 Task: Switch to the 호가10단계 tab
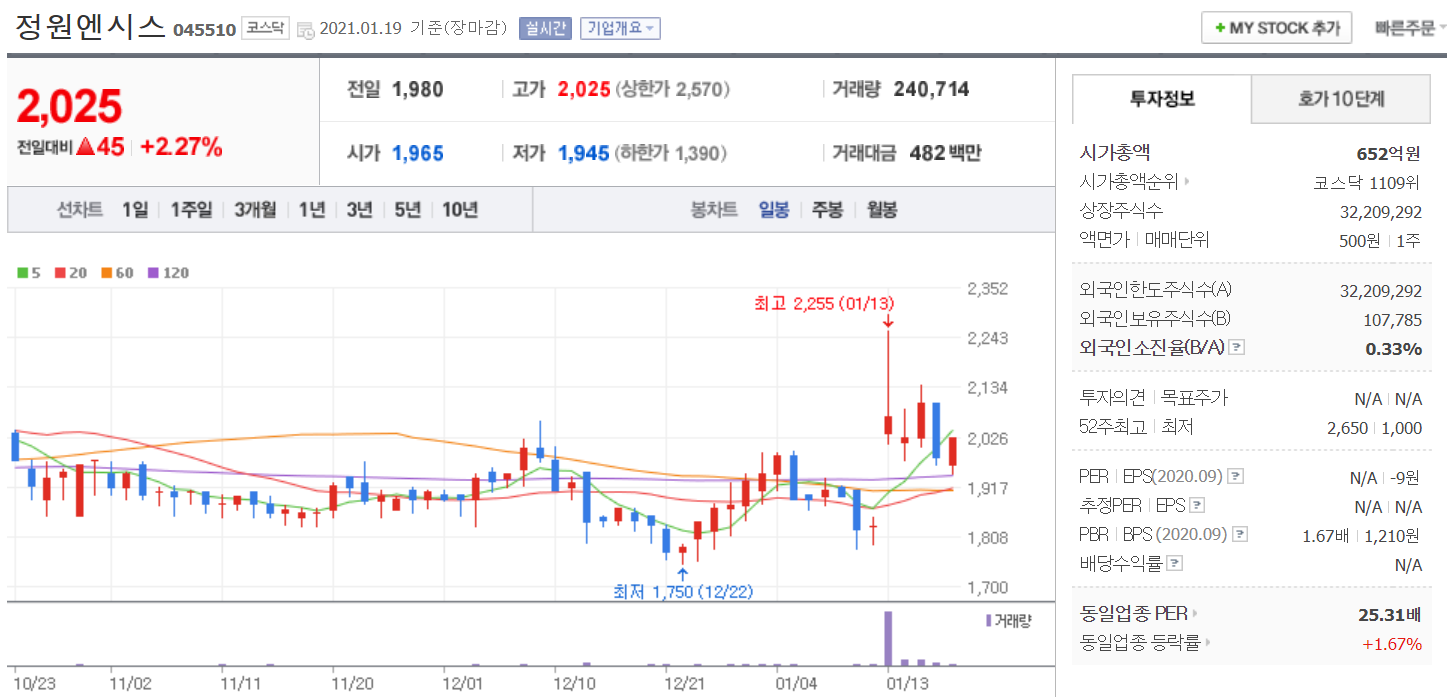[1341, 99]
